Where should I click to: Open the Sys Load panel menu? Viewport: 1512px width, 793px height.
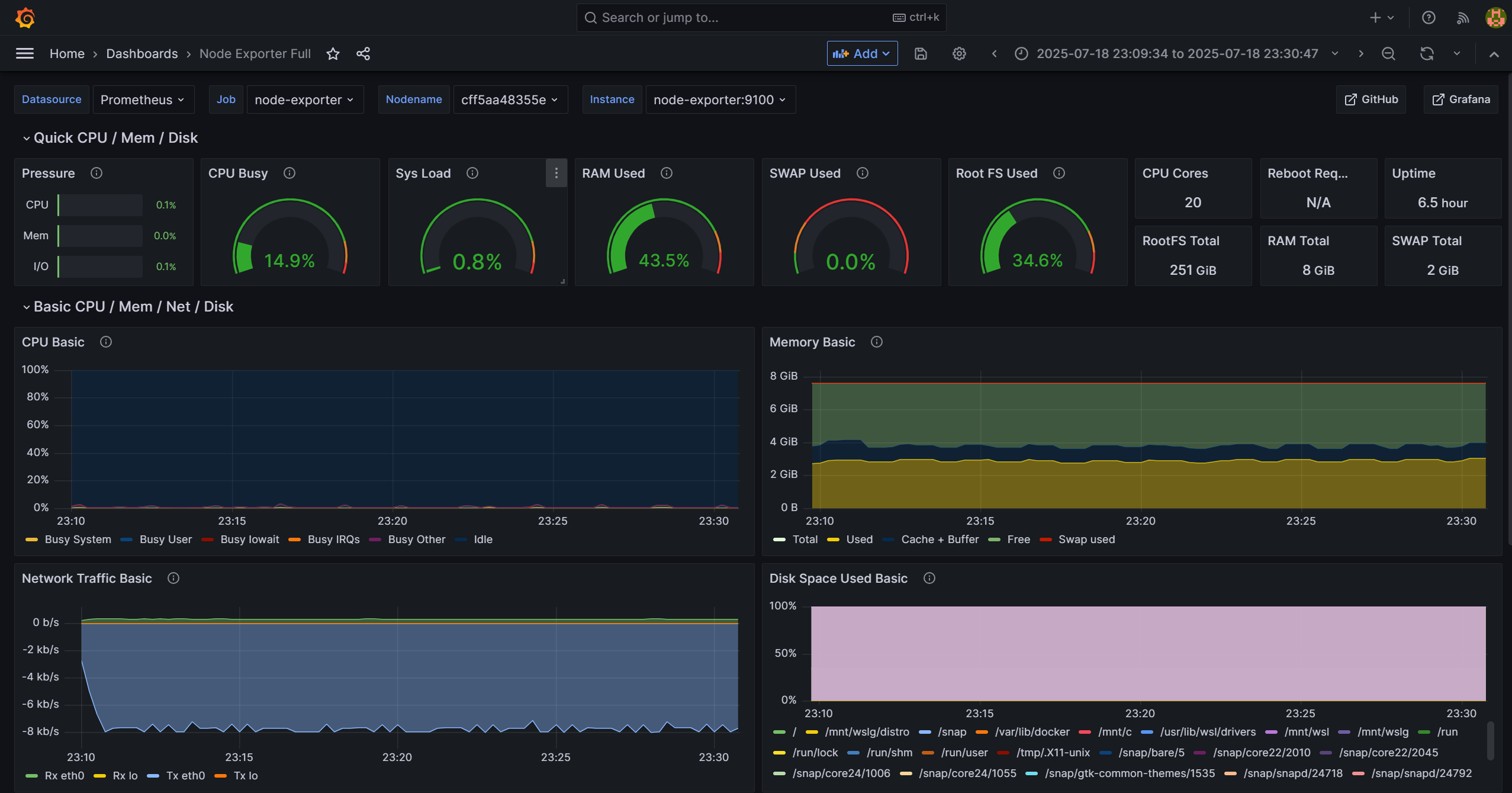(556, 173)
